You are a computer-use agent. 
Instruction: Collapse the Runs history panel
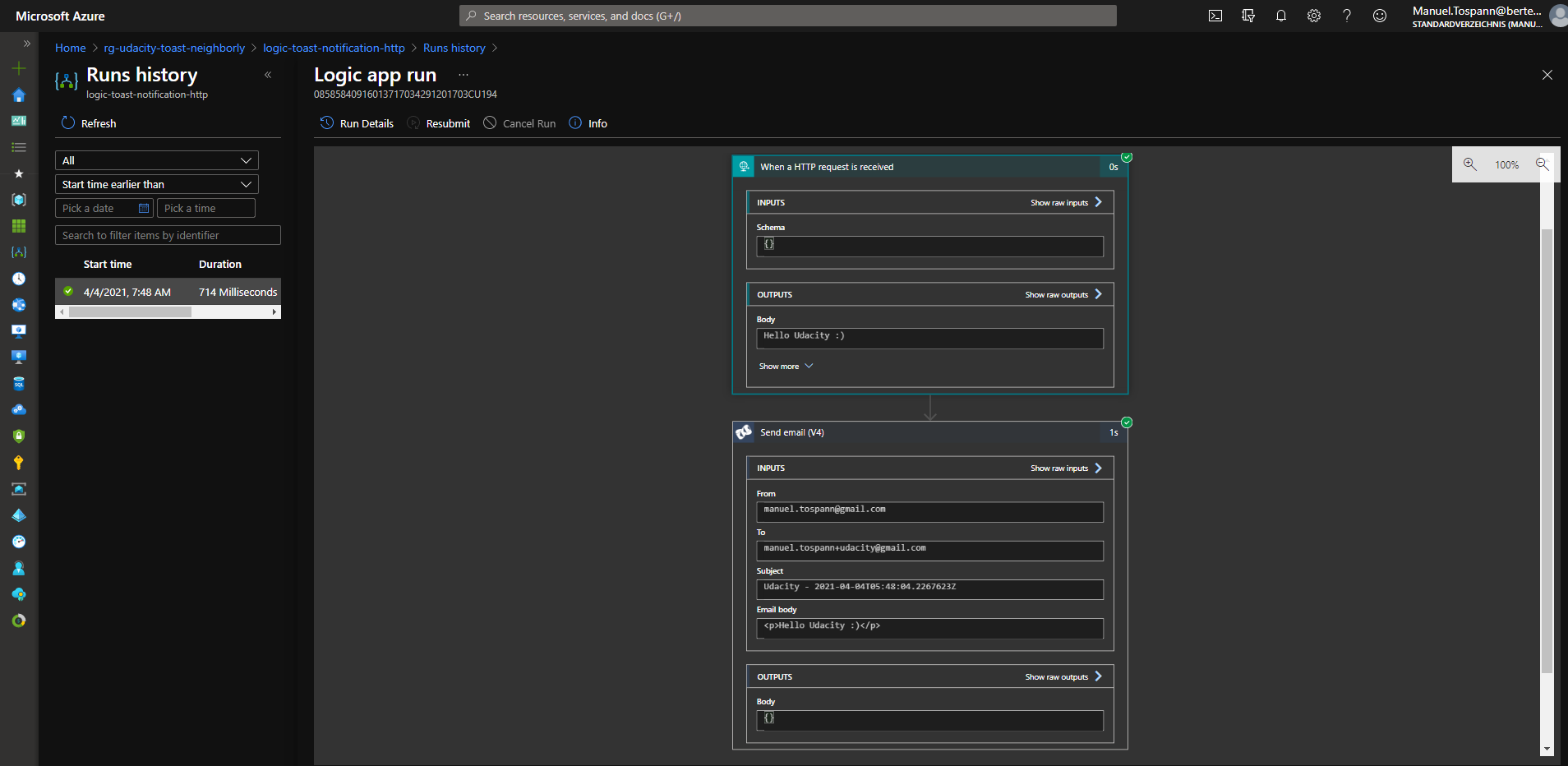(268, 75)
